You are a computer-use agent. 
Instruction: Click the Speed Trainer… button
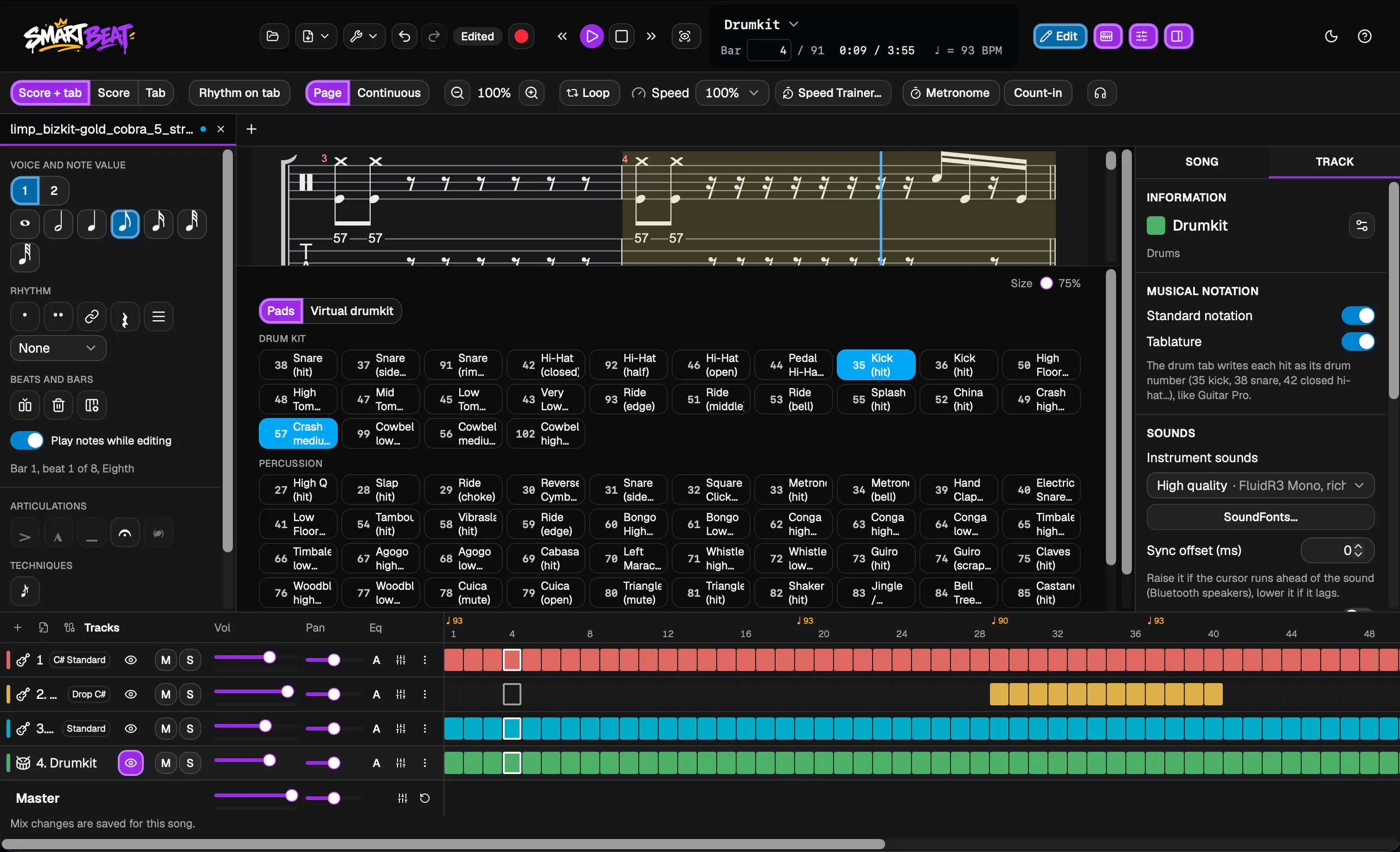click(x=832, y=93)
